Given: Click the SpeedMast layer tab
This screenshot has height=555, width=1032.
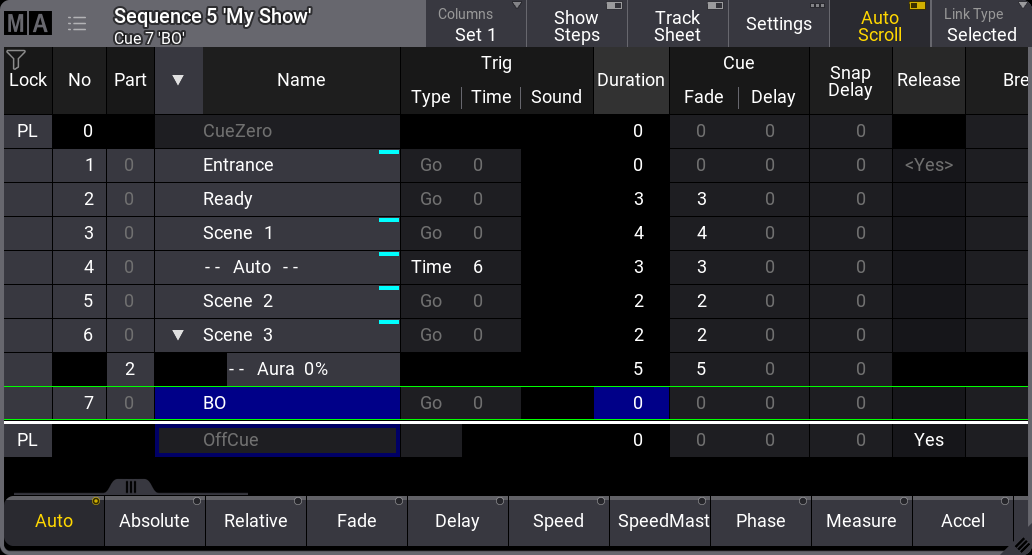Looking at the screenshot, I should pos(659,521).
